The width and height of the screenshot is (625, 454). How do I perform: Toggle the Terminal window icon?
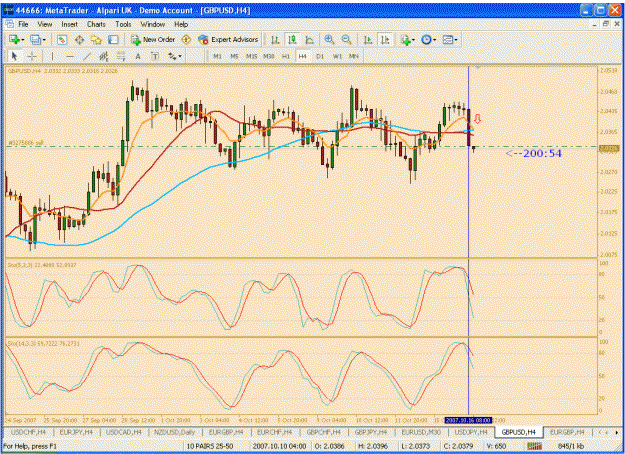pos(114,39)
